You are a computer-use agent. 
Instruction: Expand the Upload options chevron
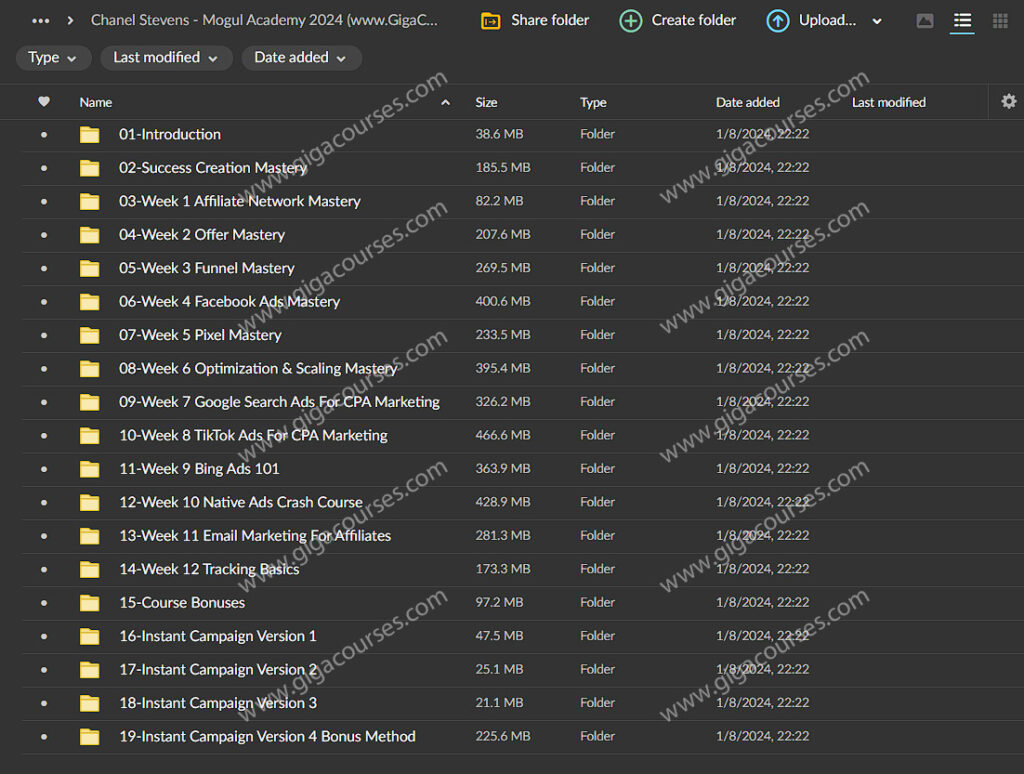(x=877, y=21)
